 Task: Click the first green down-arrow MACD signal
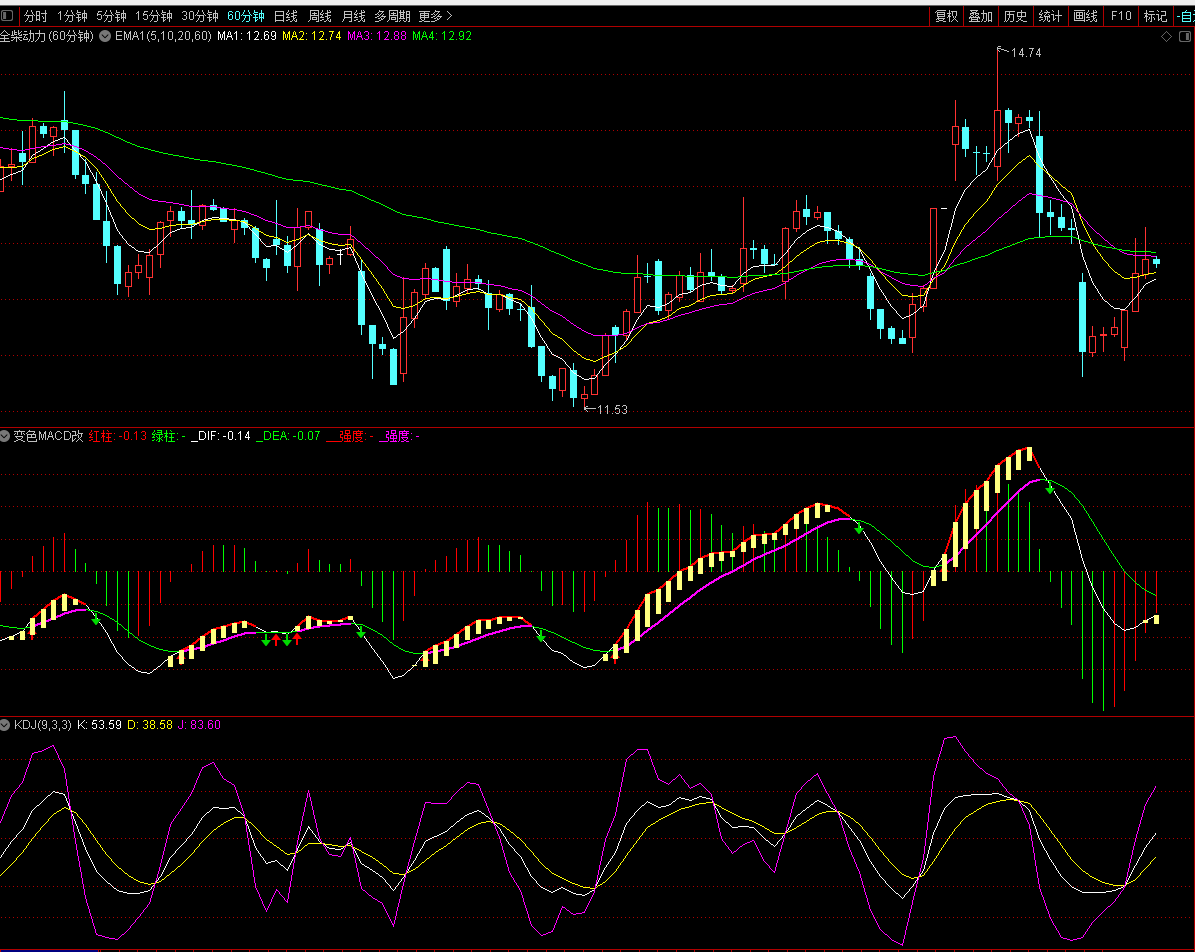[96, 621]
